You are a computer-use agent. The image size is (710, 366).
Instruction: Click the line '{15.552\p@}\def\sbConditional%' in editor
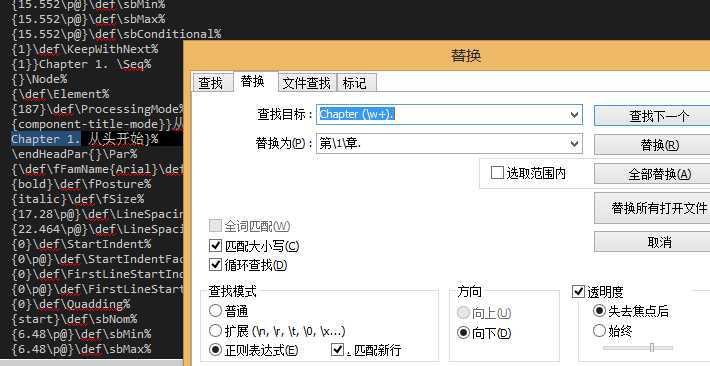[x=116, y=34]
